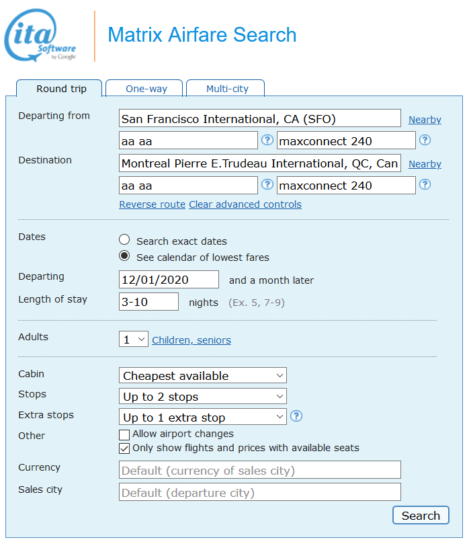This screenshot has height=550, width=471.
Task: Click Nearby link next to Destination
Action: coord(425,164)
